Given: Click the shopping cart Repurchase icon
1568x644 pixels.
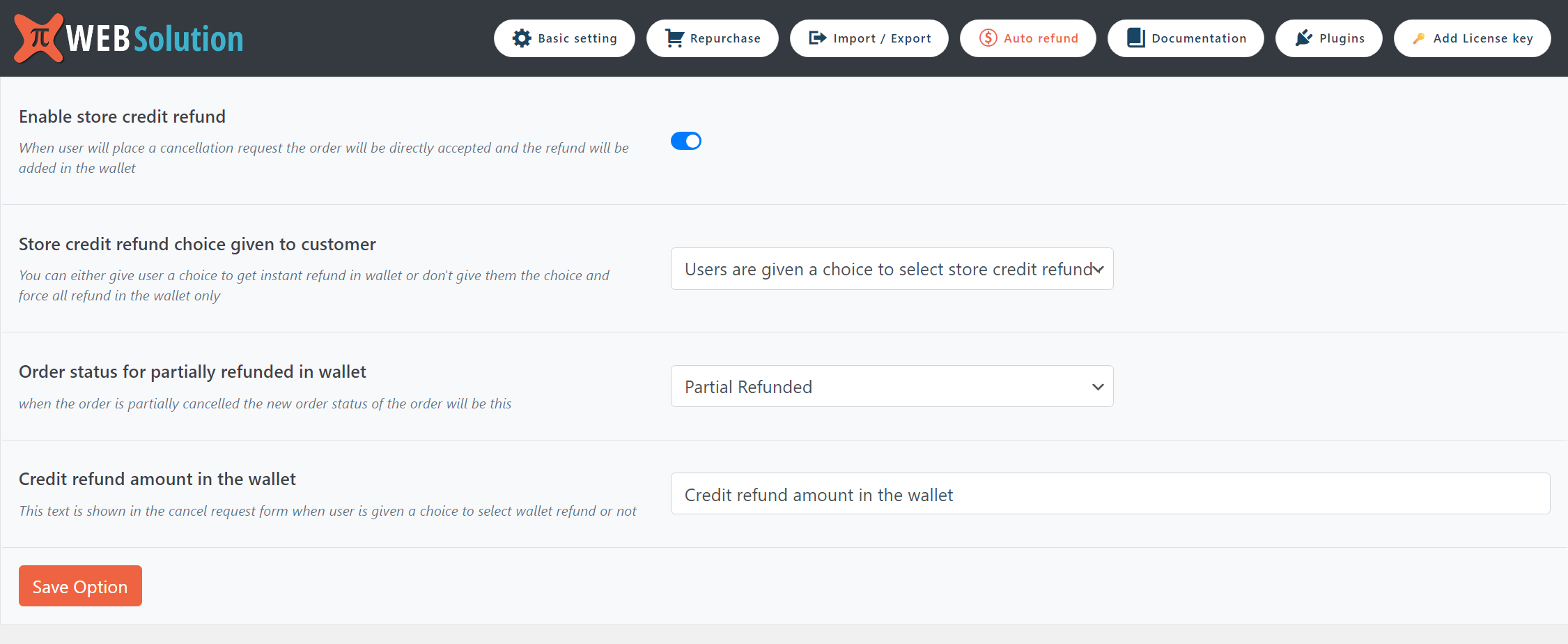Looking at the screenshot, I should [674, 38].
